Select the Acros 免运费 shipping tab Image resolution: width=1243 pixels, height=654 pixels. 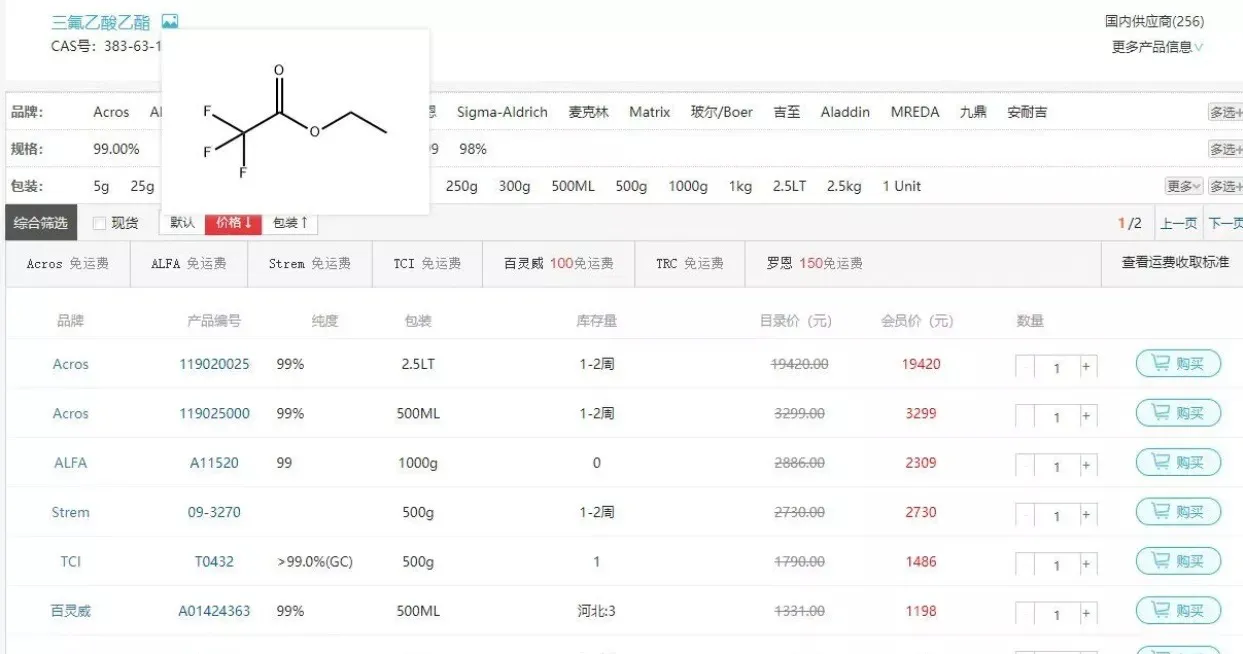point(68,264)
